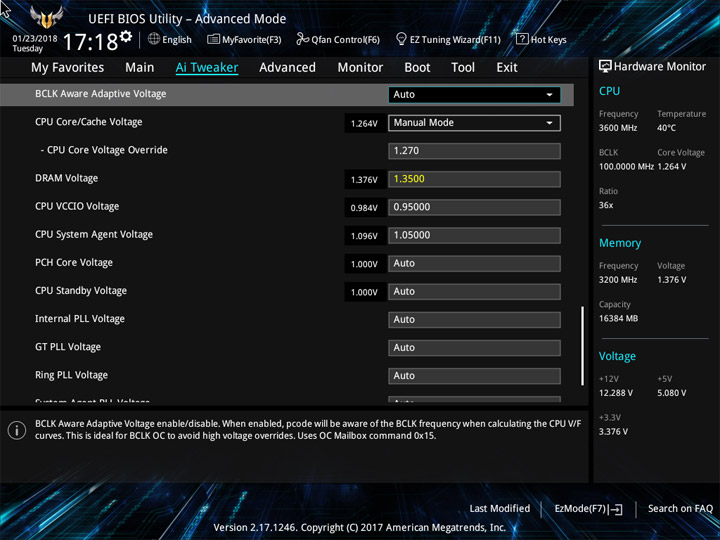Click 0.984V reading beside CPU VCCIO Voltage
720x540 pixels.
364,208
